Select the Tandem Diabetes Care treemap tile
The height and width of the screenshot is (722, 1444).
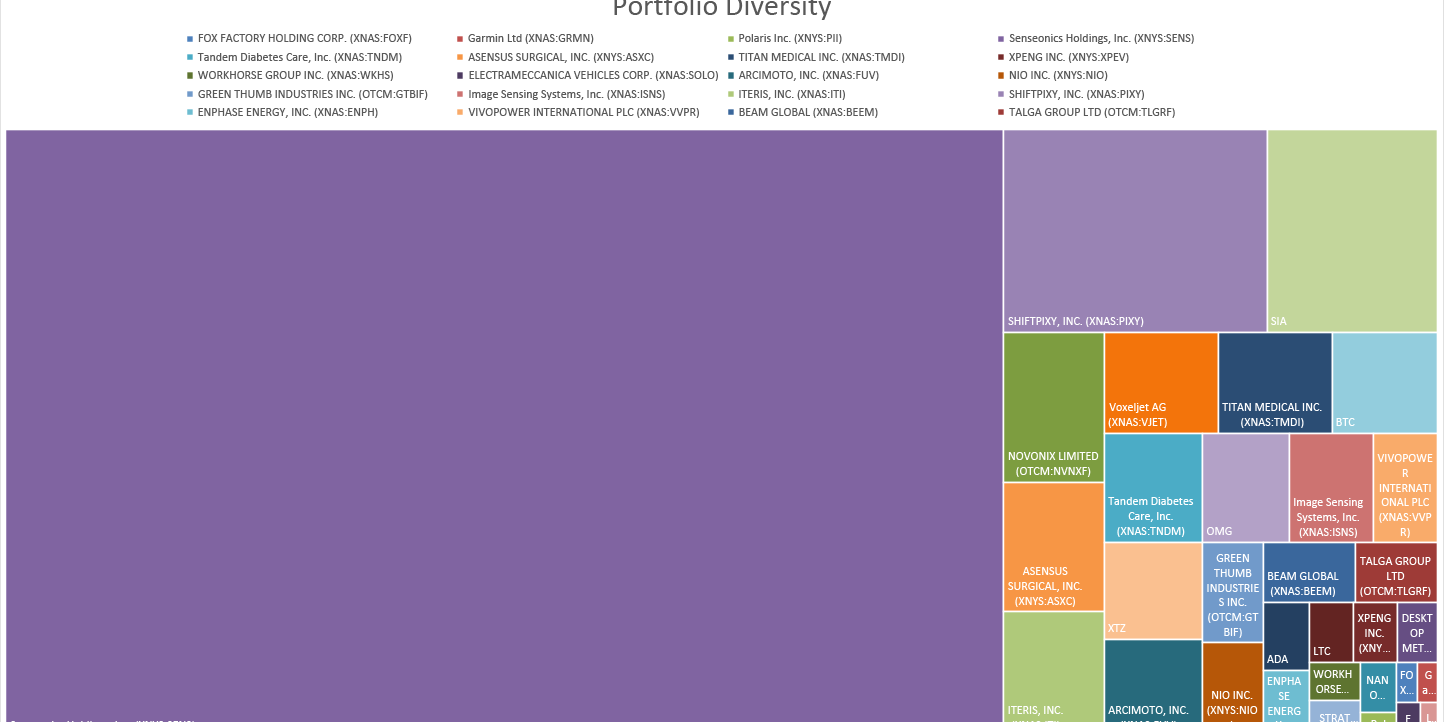pyautogui.click(x=1152, y=487)
